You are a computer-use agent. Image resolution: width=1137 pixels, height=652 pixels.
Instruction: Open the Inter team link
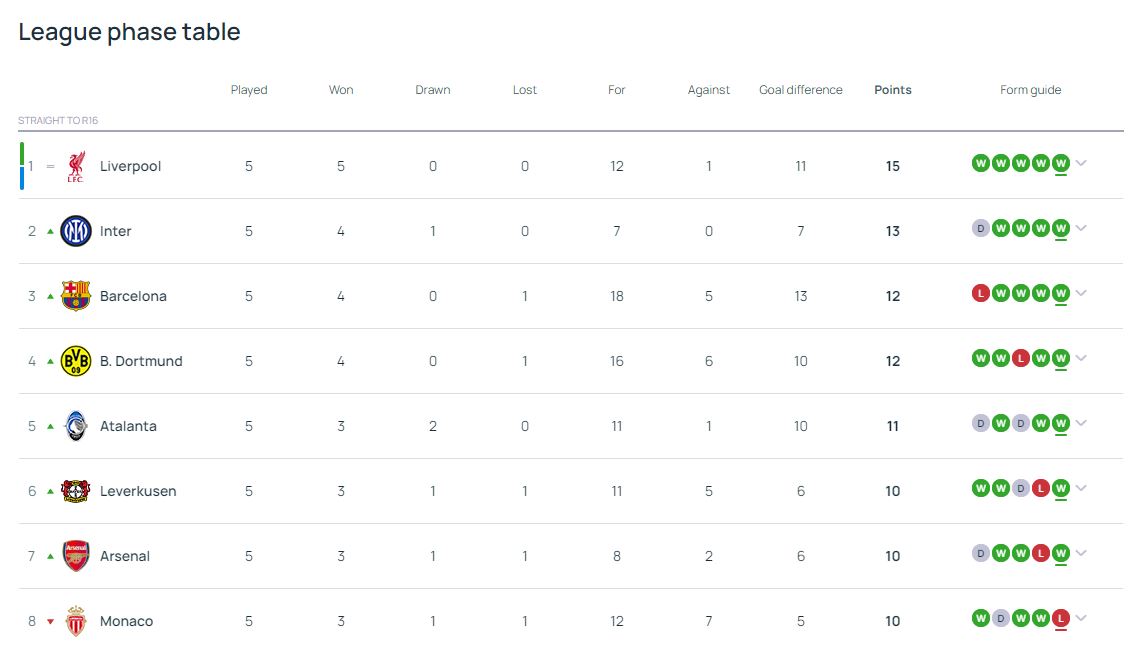point(115,231)
